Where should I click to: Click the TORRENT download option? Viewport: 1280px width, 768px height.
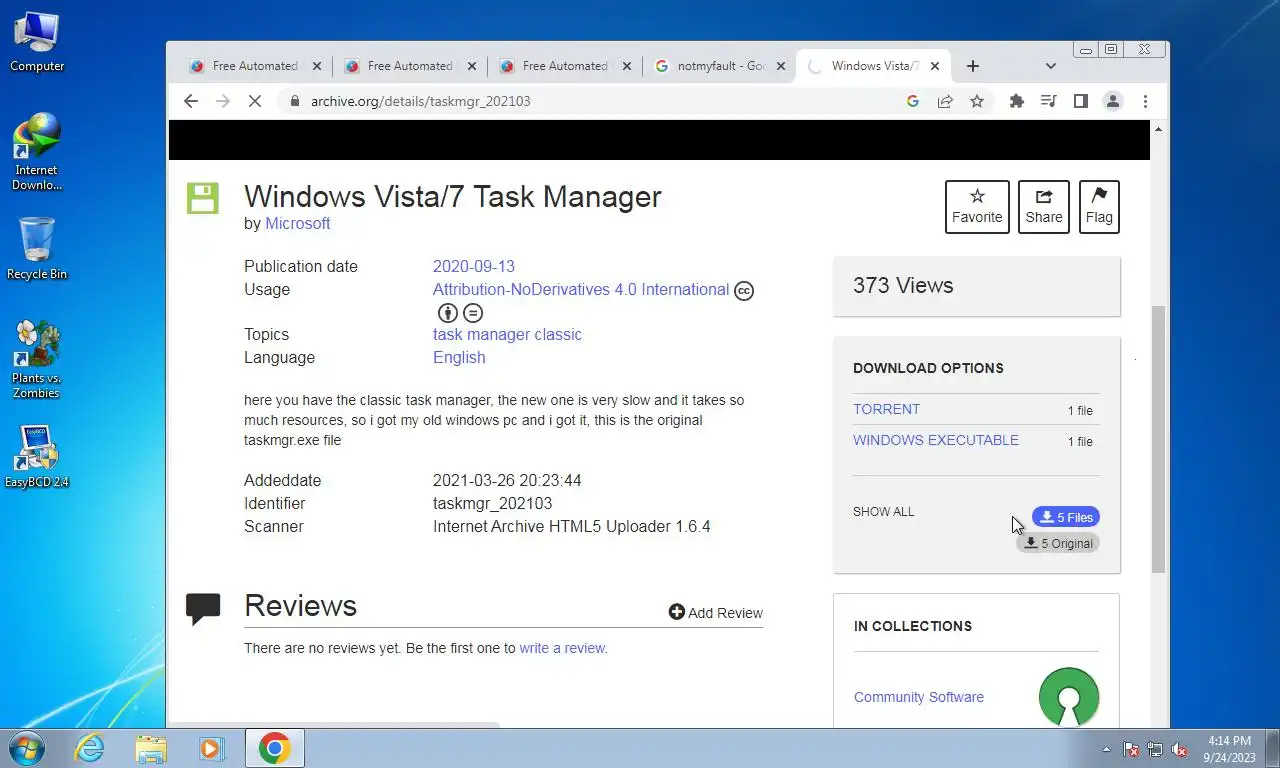point(886,409)
